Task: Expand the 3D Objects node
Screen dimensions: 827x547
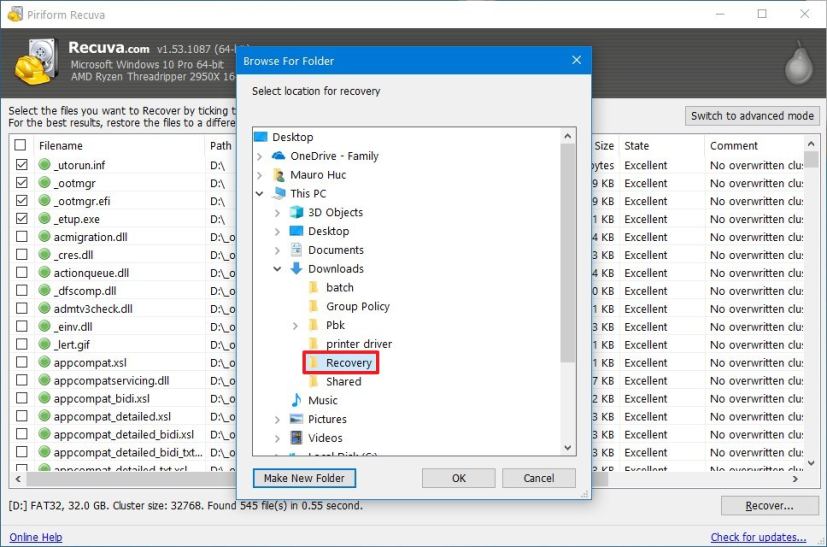Action: point(277,213)
